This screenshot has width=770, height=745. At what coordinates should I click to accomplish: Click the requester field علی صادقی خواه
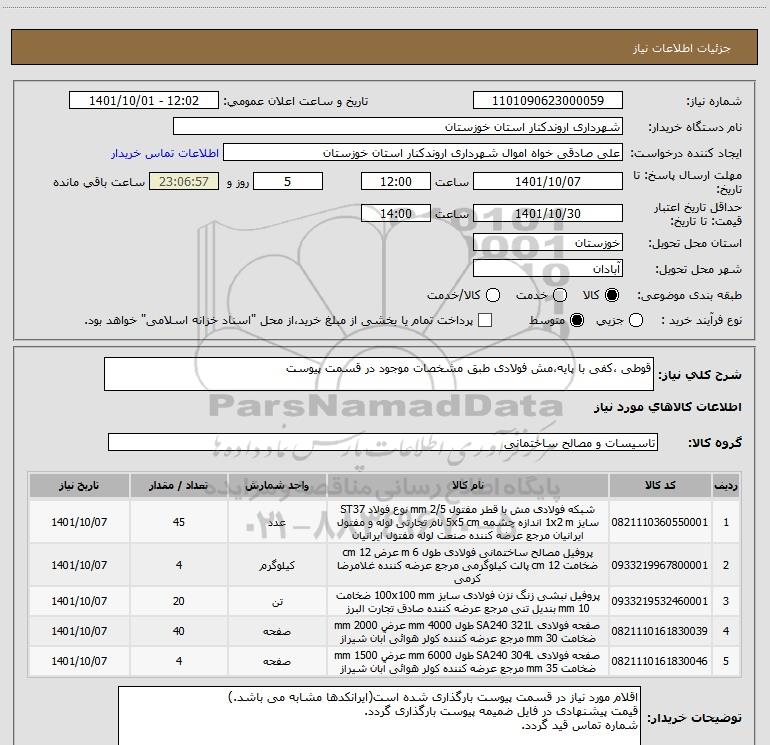423,153
